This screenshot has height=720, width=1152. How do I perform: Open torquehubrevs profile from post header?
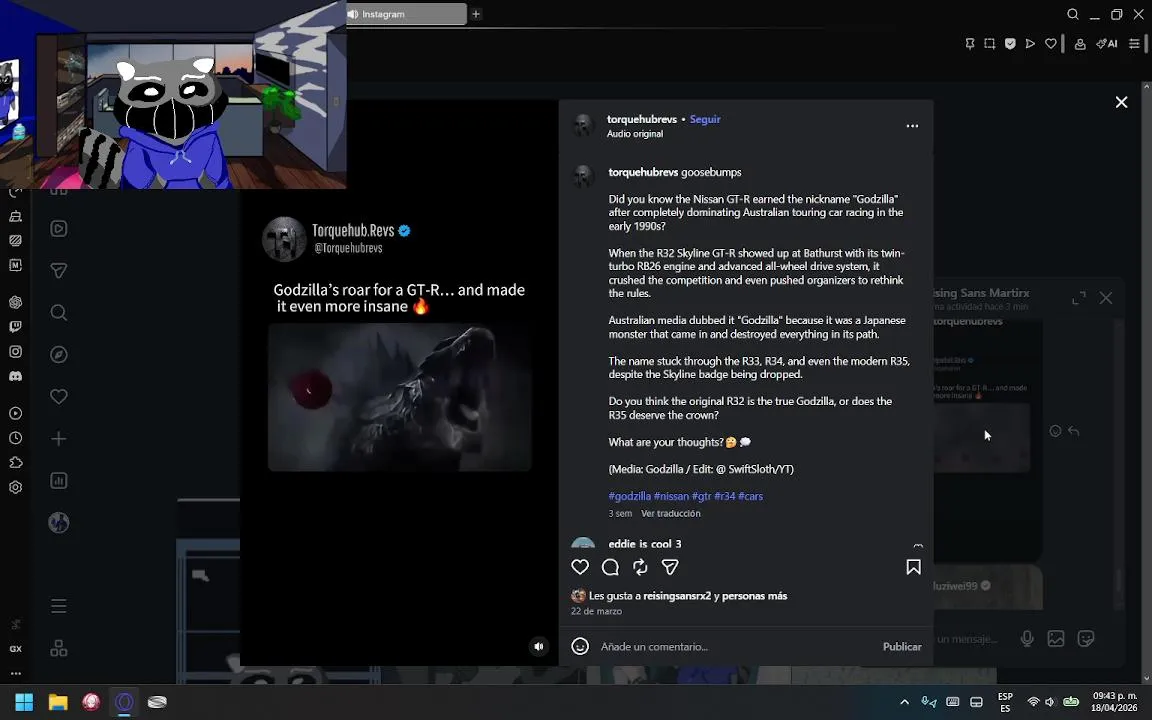641,119
